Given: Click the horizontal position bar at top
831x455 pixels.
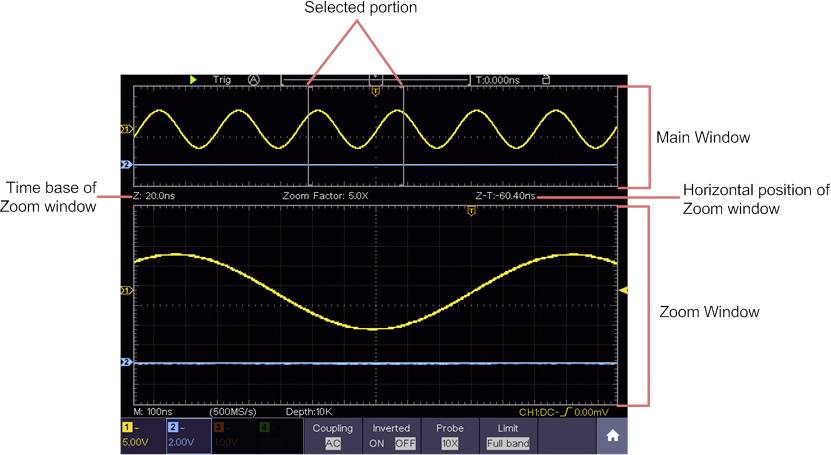Looking at the screenshot, I should [x=375, y=78].
